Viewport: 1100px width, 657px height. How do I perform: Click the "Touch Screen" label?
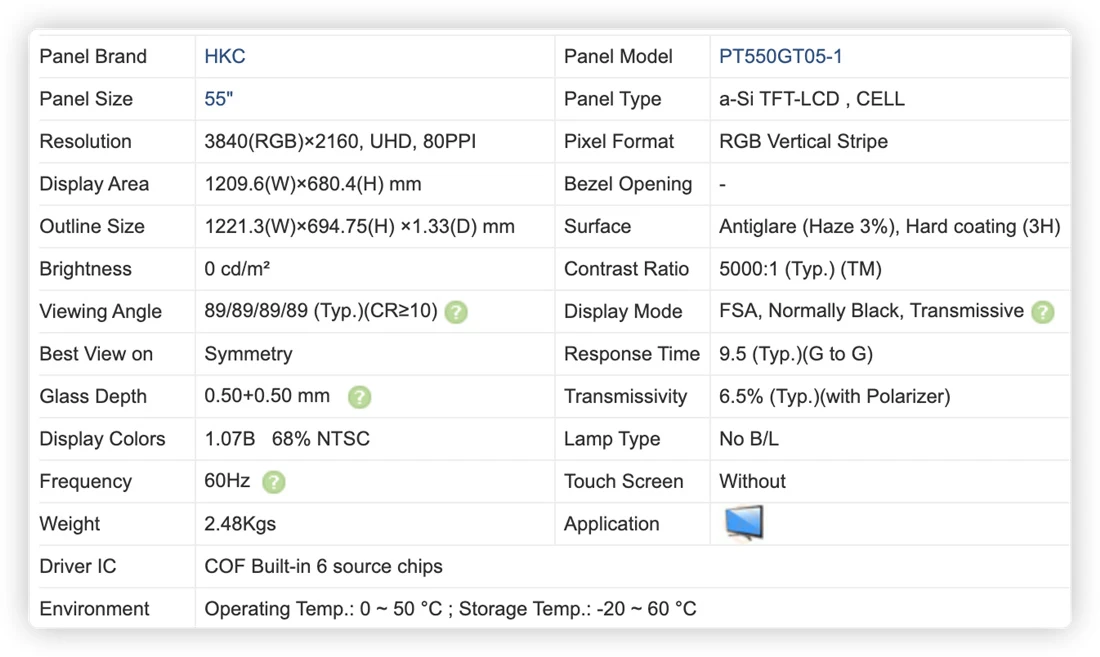[624, 481]
